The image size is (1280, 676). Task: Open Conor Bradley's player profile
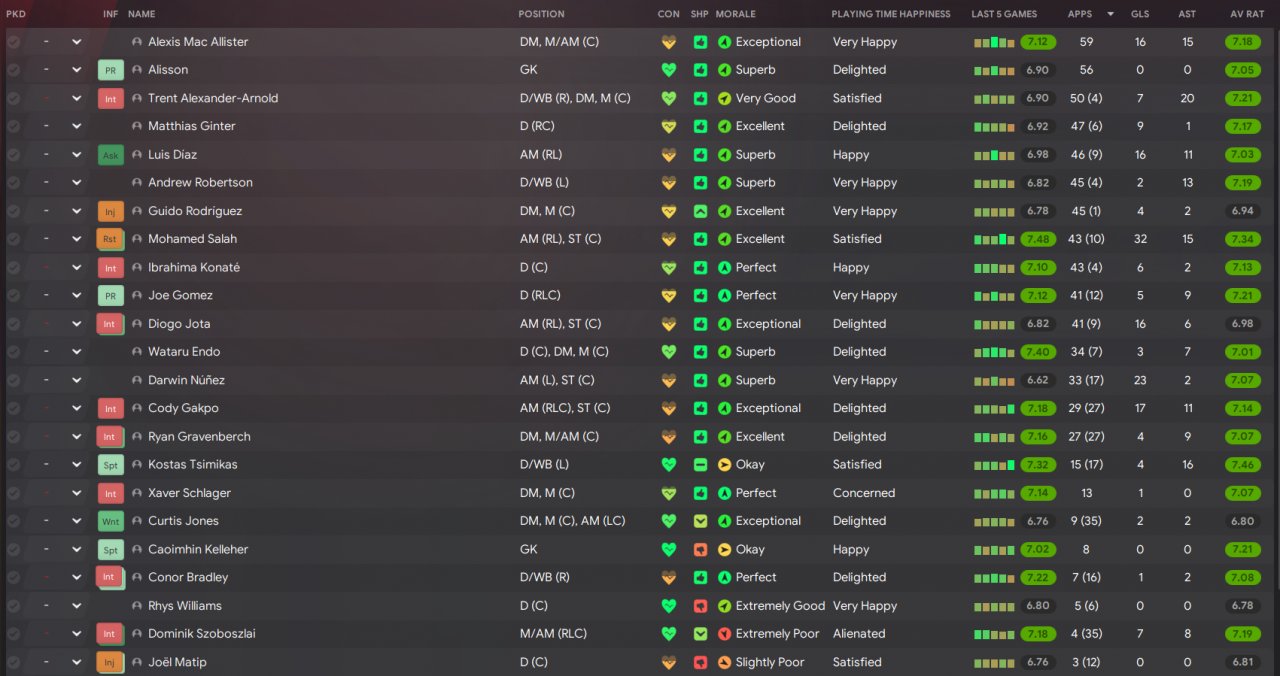(188, 578)
